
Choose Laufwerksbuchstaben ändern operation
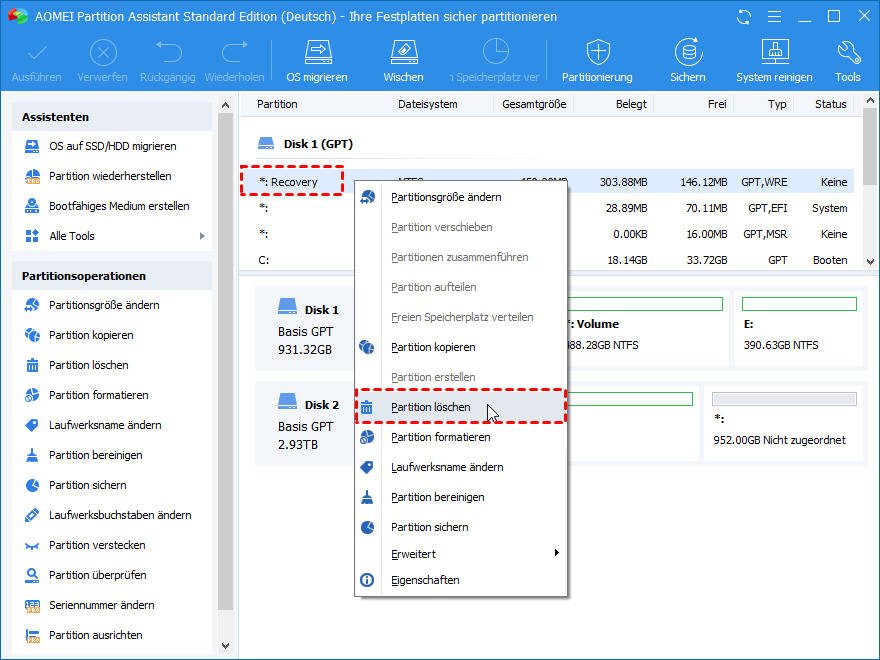coord(120,515)
